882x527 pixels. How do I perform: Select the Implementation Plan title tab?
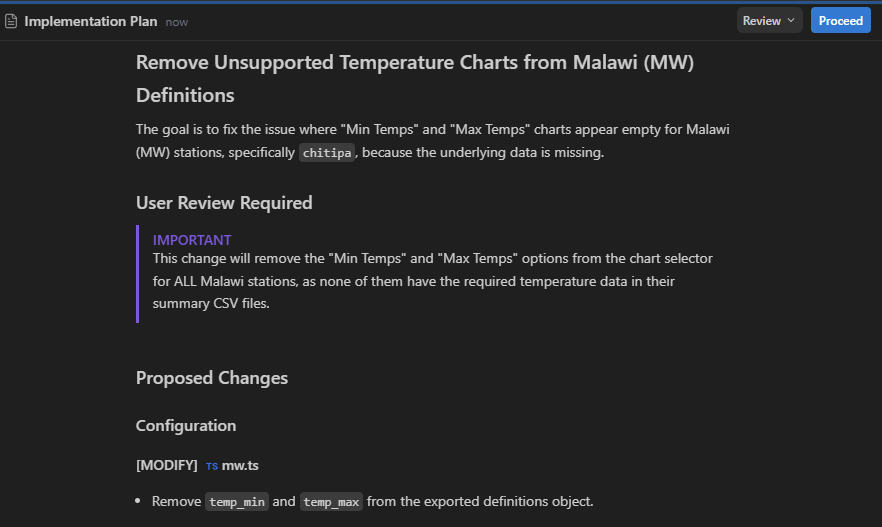click(90, 21)
